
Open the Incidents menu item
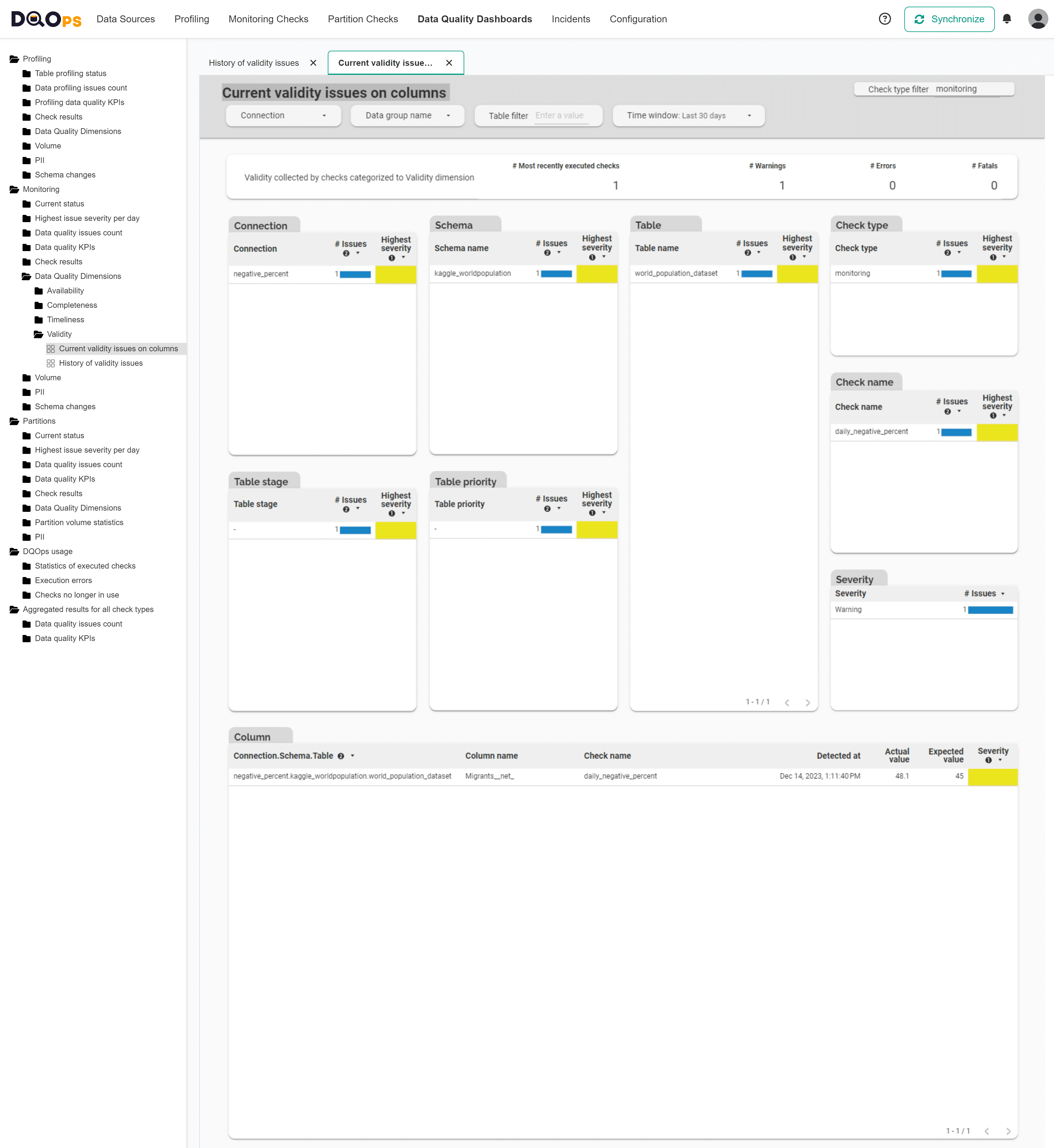click(x=571, y=19)
